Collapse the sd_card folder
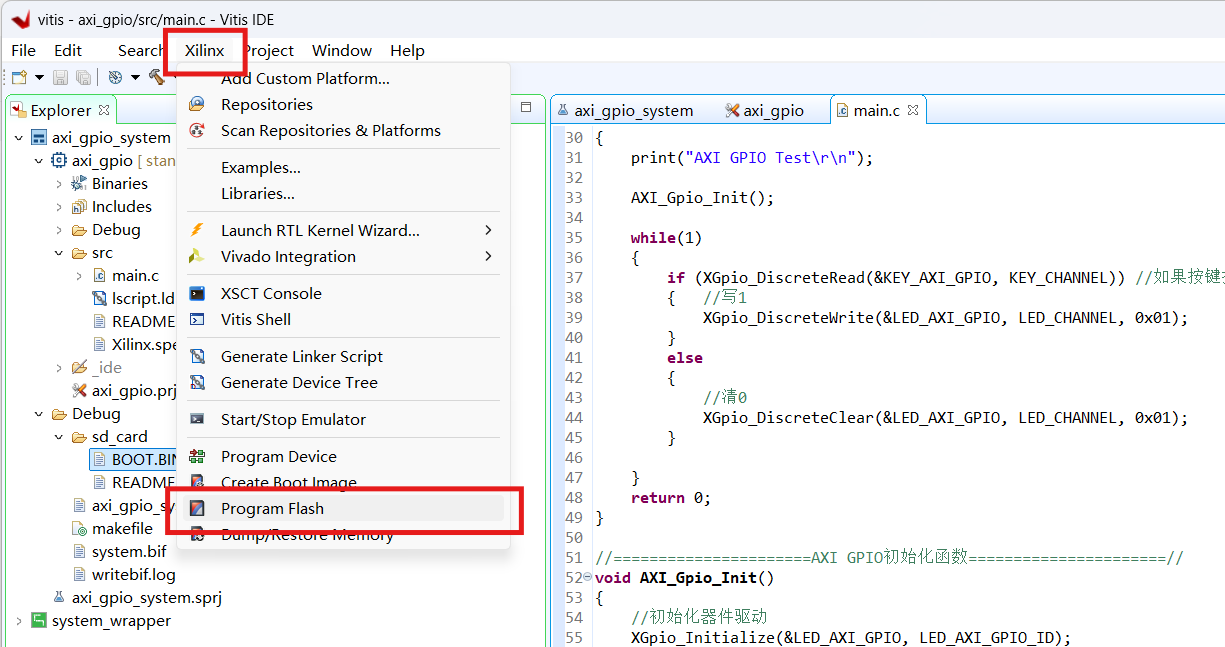This screenshot has width=1225, height=647. 59,437
